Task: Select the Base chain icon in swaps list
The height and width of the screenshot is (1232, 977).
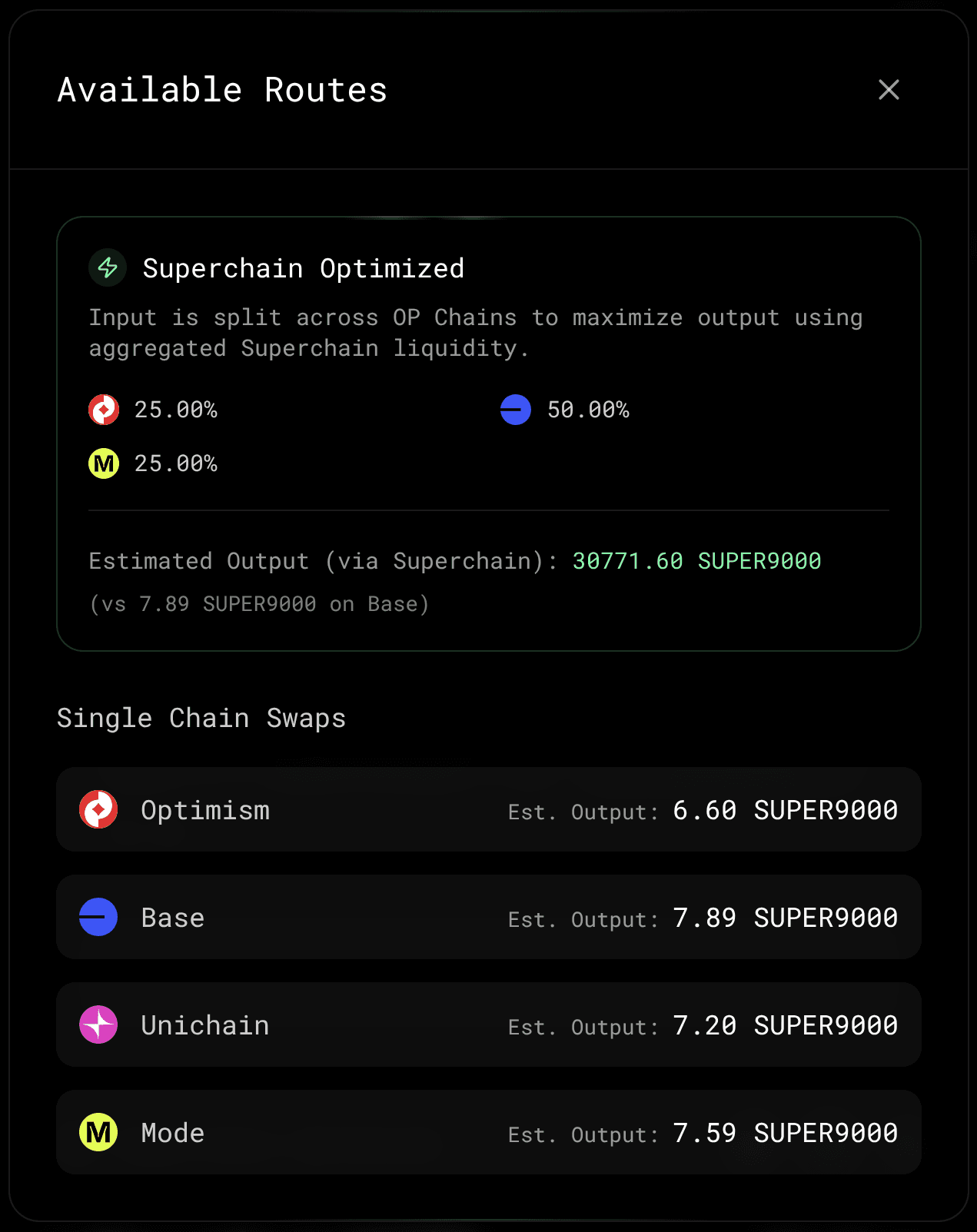Action: tap(98, 917)
